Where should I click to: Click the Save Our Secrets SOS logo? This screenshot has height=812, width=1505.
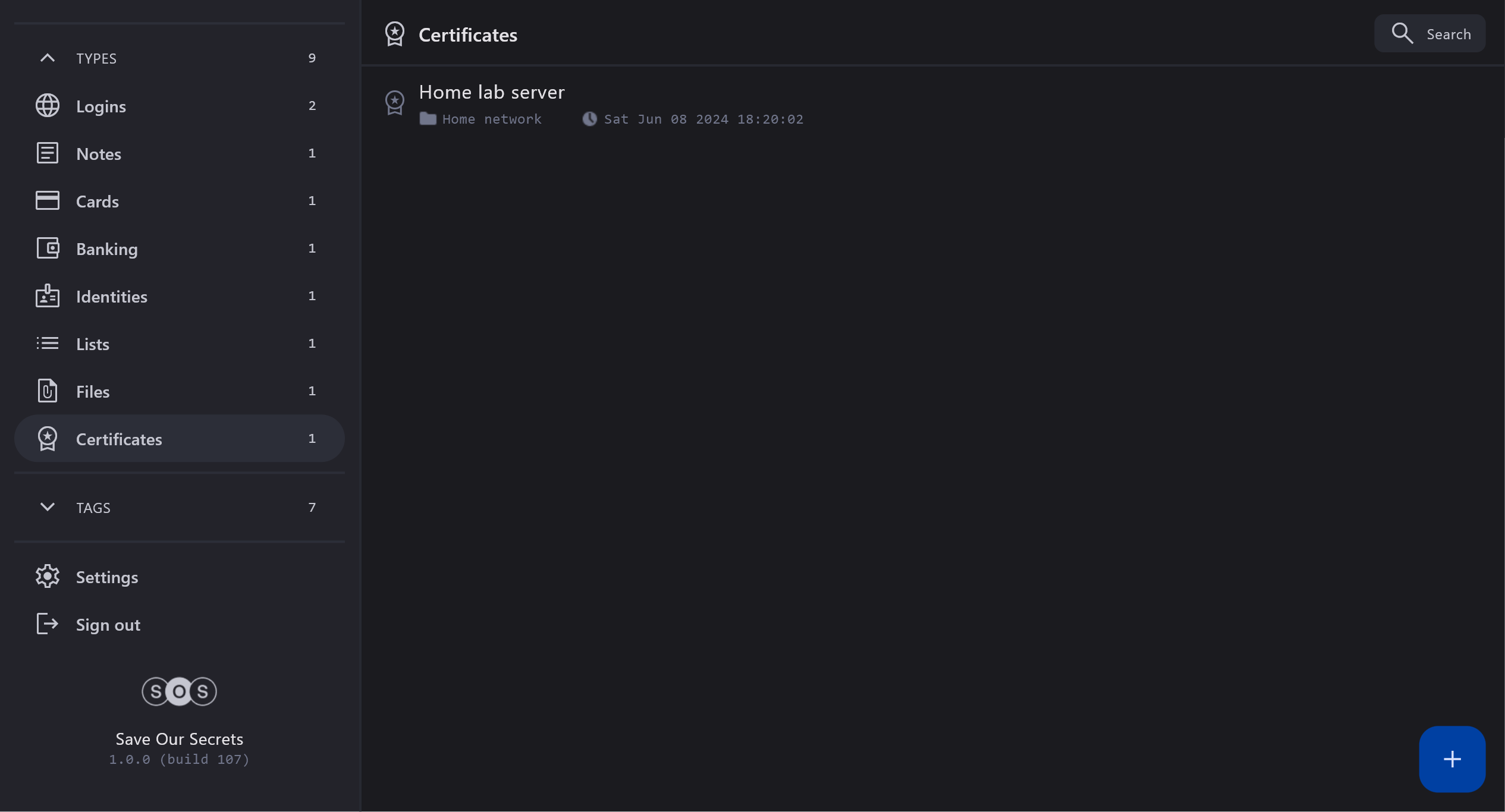click(179, 691)
